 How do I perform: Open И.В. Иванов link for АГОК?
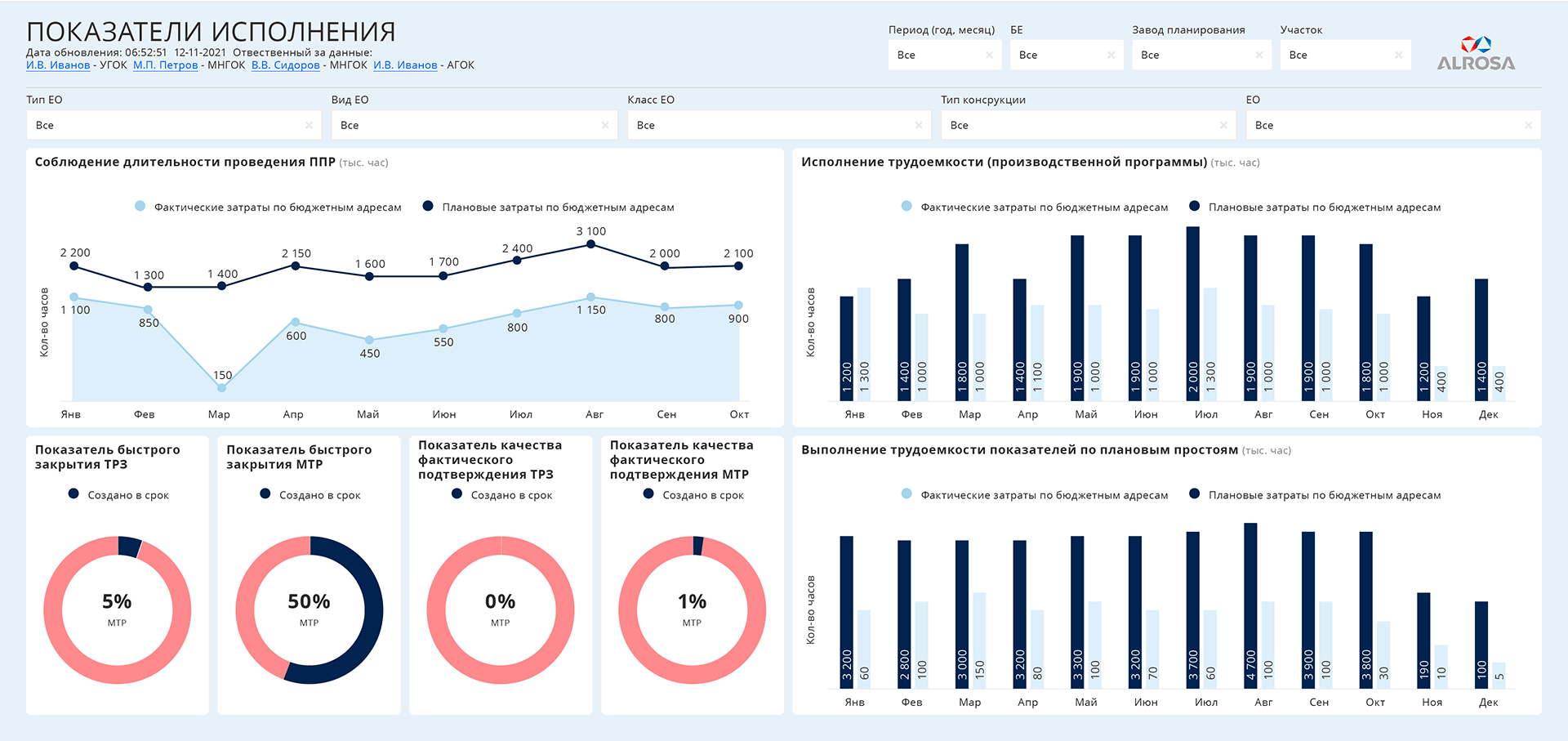pyautogui.click(x=405, y=65)
